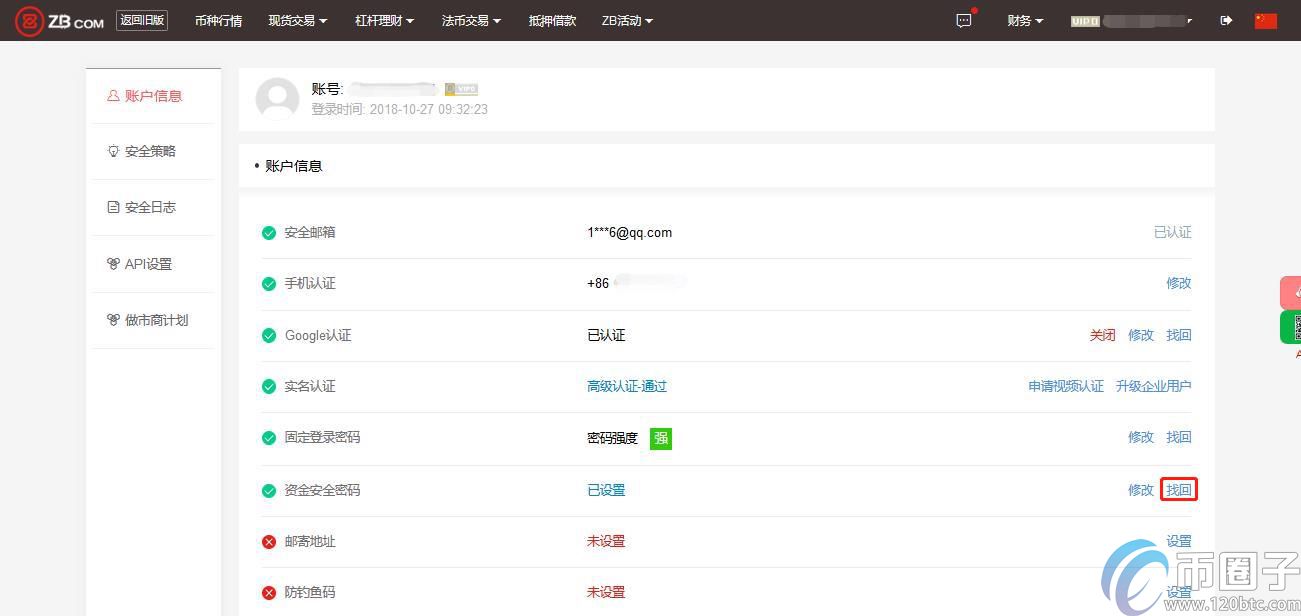1301x616 pixels.
Task: Click 密码强度 label
Action: [612, 438]
